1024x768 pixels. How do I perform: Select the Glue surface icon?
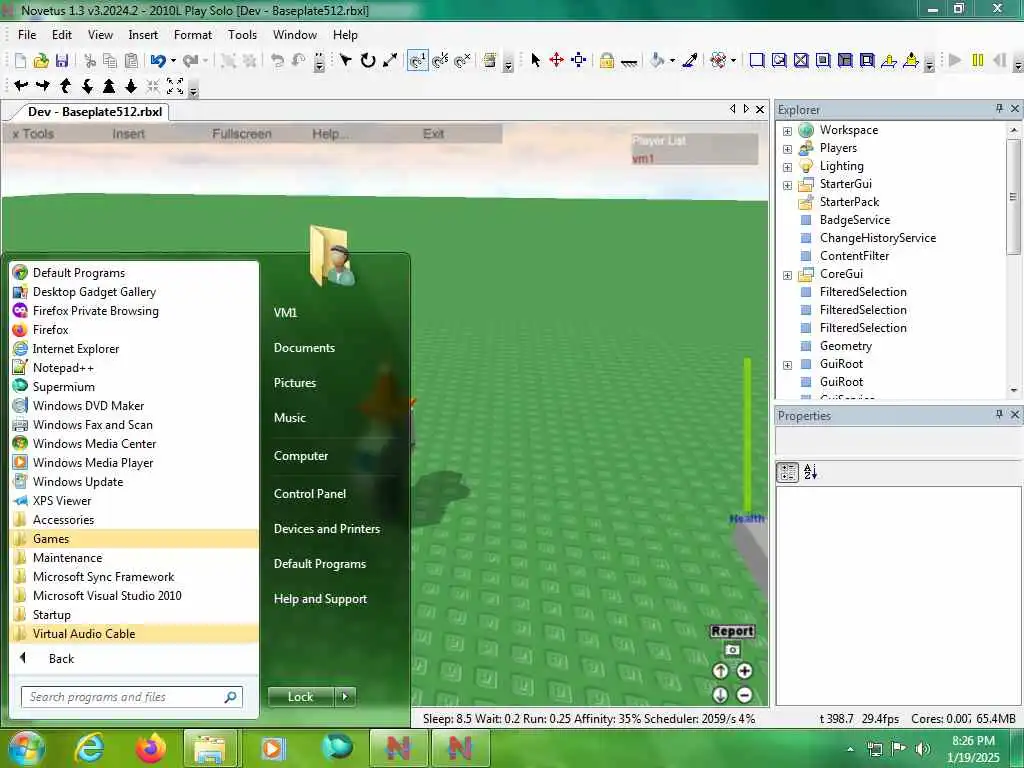779,61
